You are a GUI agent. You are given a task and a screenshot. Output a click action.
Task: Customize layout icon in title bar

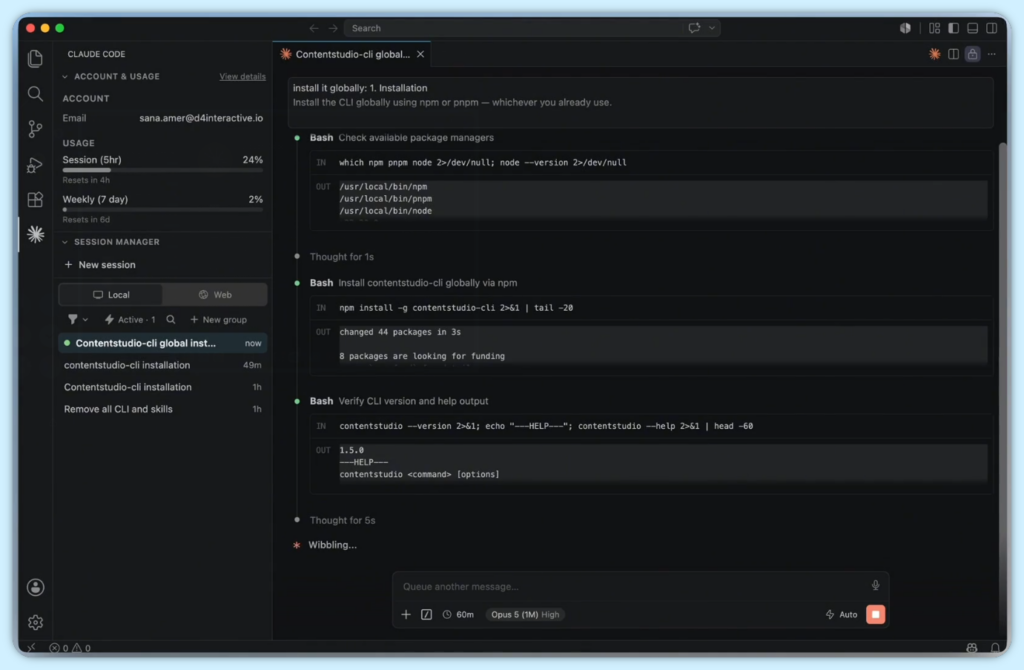pos(935,28)
